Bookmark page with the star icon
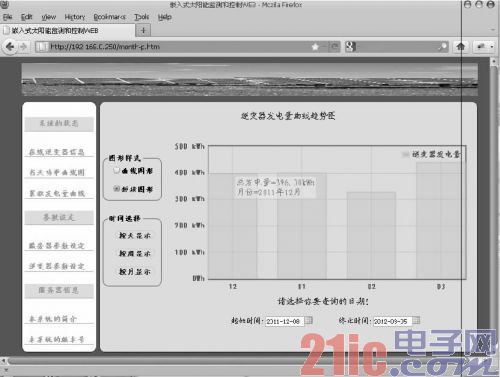Viewport: 500px width, 377px height. click(x=315, y=47)
